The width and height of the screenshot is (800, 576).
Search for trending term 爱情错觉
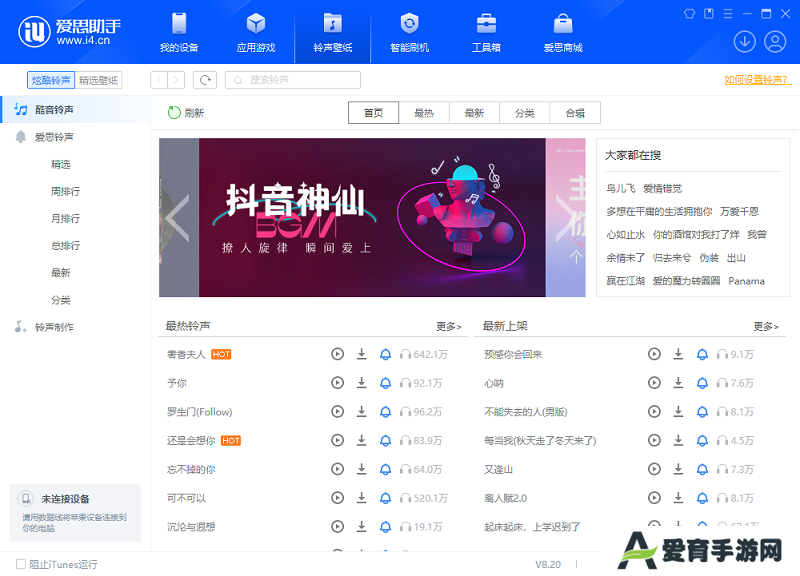click(x=662, y=188)
